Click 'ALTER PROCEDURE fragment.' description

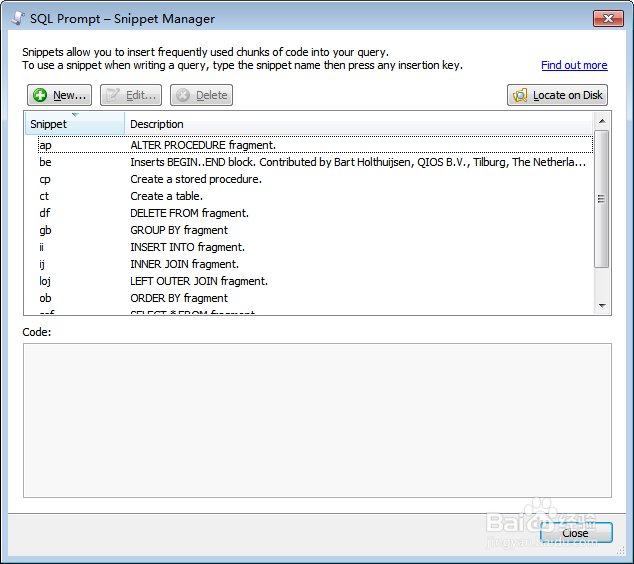click(203, 145)
